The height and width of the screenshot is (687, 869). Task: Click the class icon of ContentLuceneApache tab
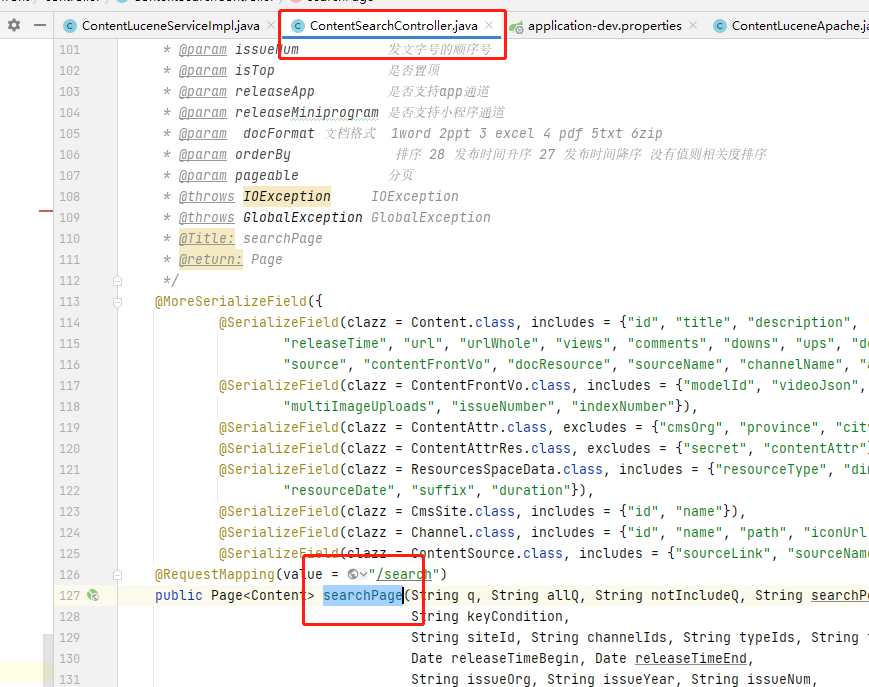click(x=720, y=26)
